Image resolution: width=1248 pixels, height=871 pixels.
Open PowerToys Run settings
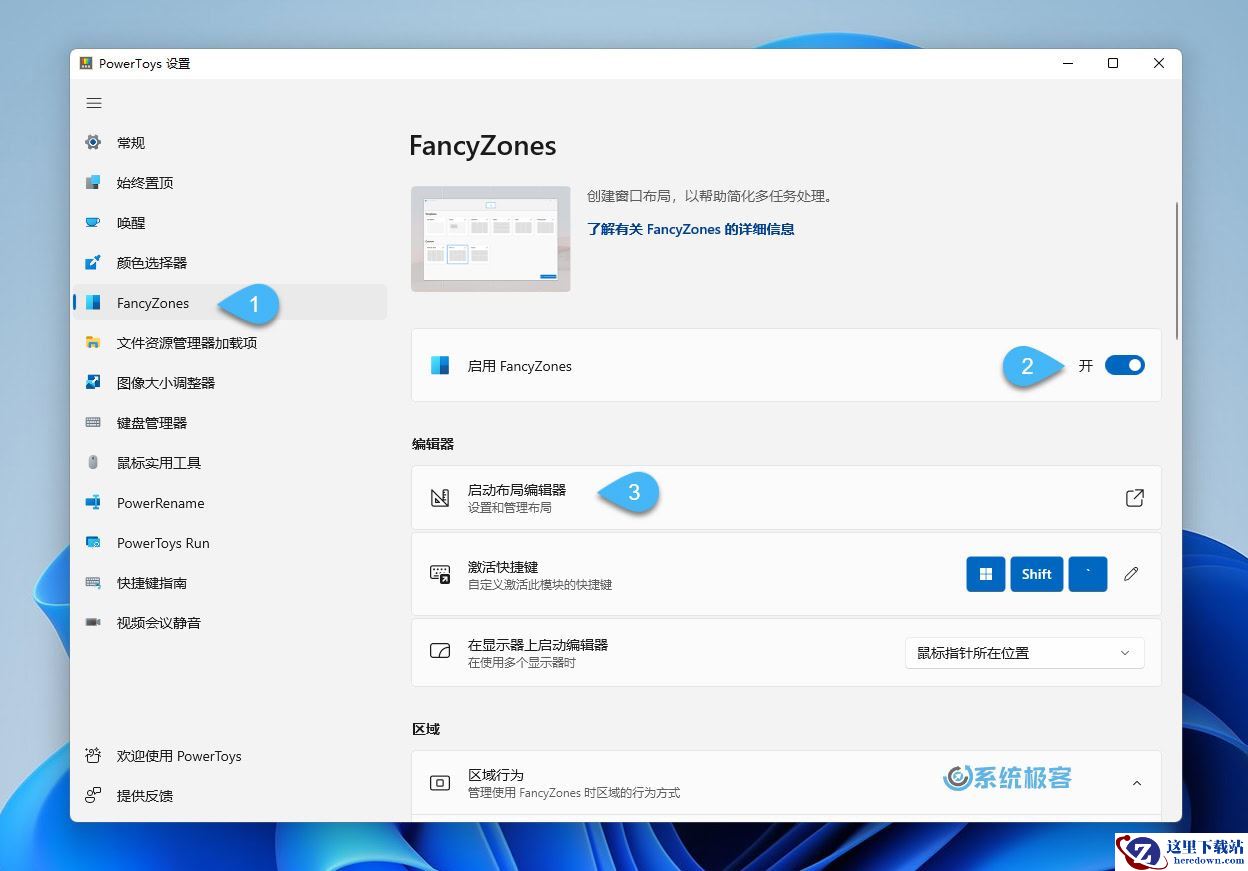click(x=229, y=542)
